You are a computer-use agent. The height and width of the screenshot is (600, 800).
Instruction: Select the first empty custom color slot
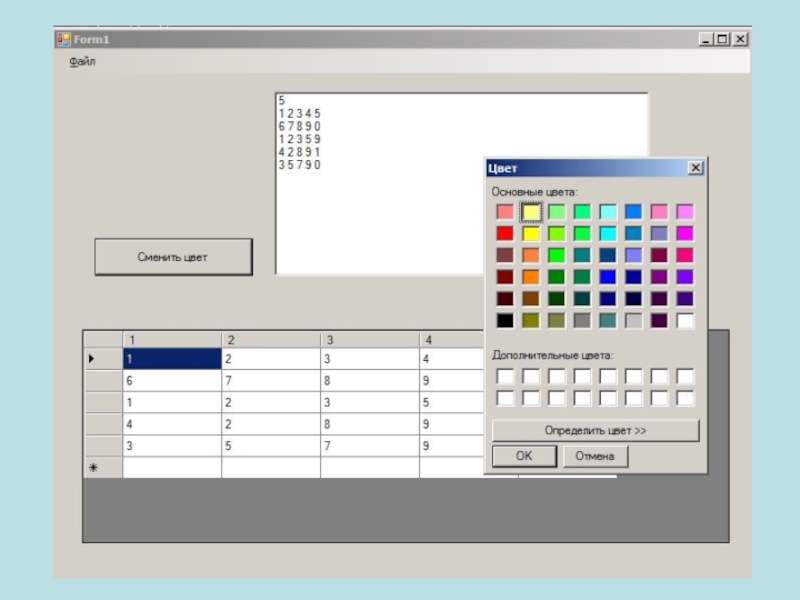[505, 377]
